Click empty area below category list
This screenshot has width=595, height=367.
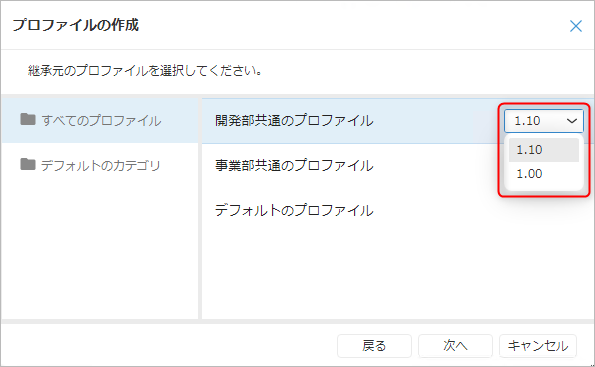(x=99, y=253)
